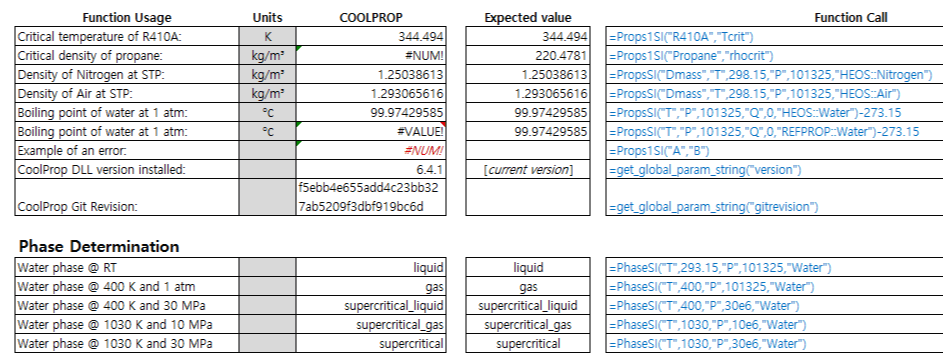Screen dimensions: 943x362
Task: Select the Function Call column header
Action: tap(850, 17)
